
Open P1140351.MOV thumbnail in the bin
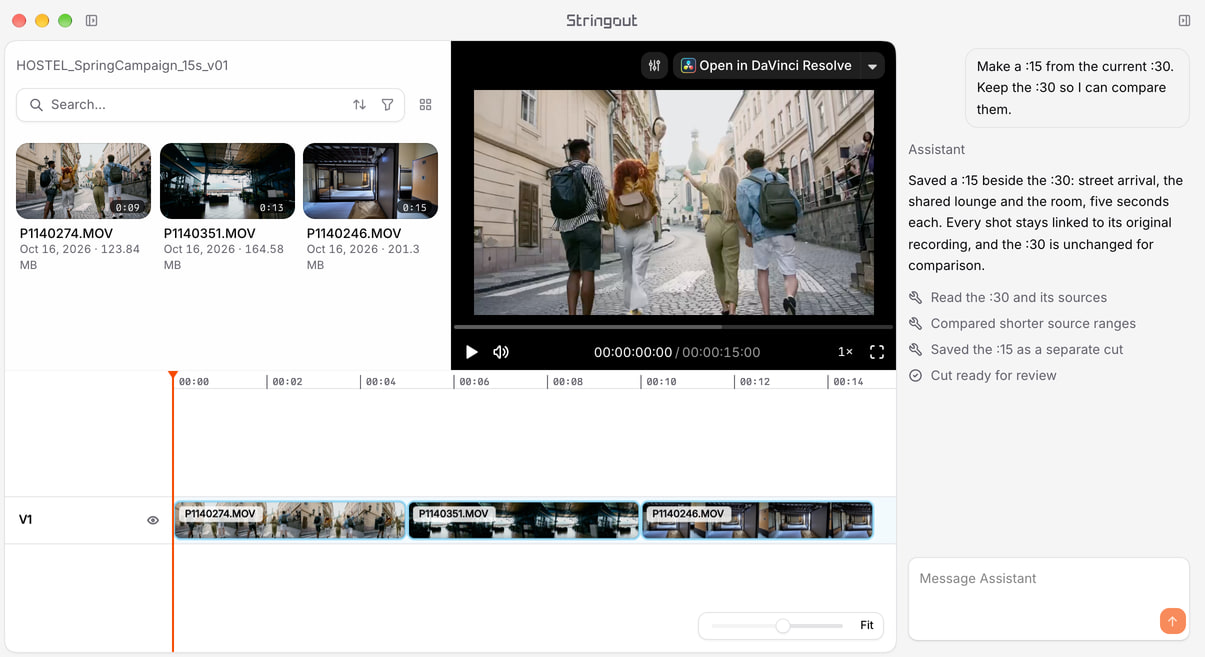[227, 181]
